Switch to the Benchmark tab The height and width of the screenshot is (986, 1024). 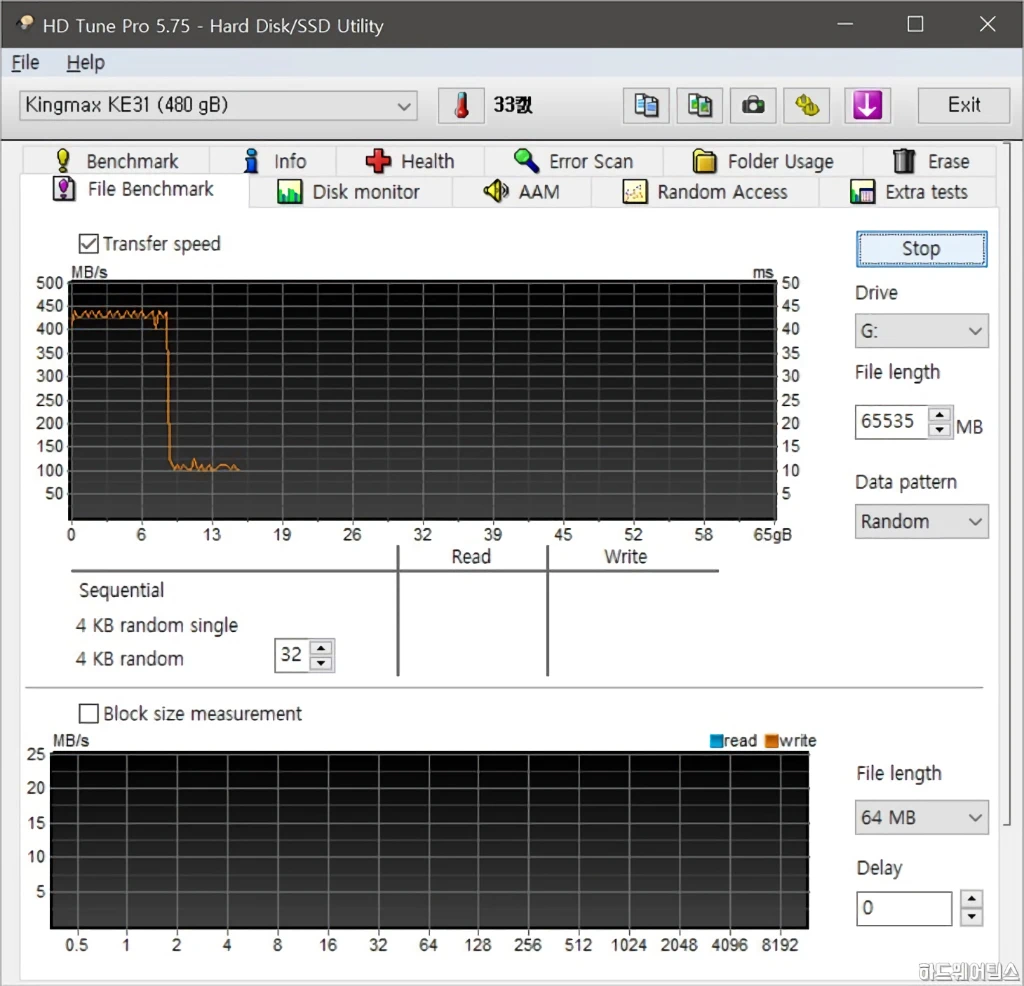[x=116, y=161]
